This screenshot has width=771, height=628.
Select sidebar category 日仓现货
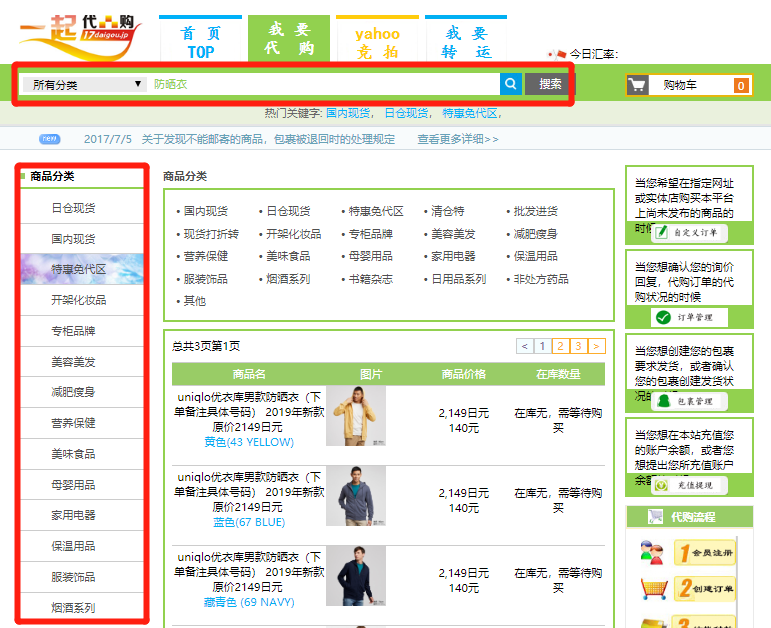click(82, 208)
